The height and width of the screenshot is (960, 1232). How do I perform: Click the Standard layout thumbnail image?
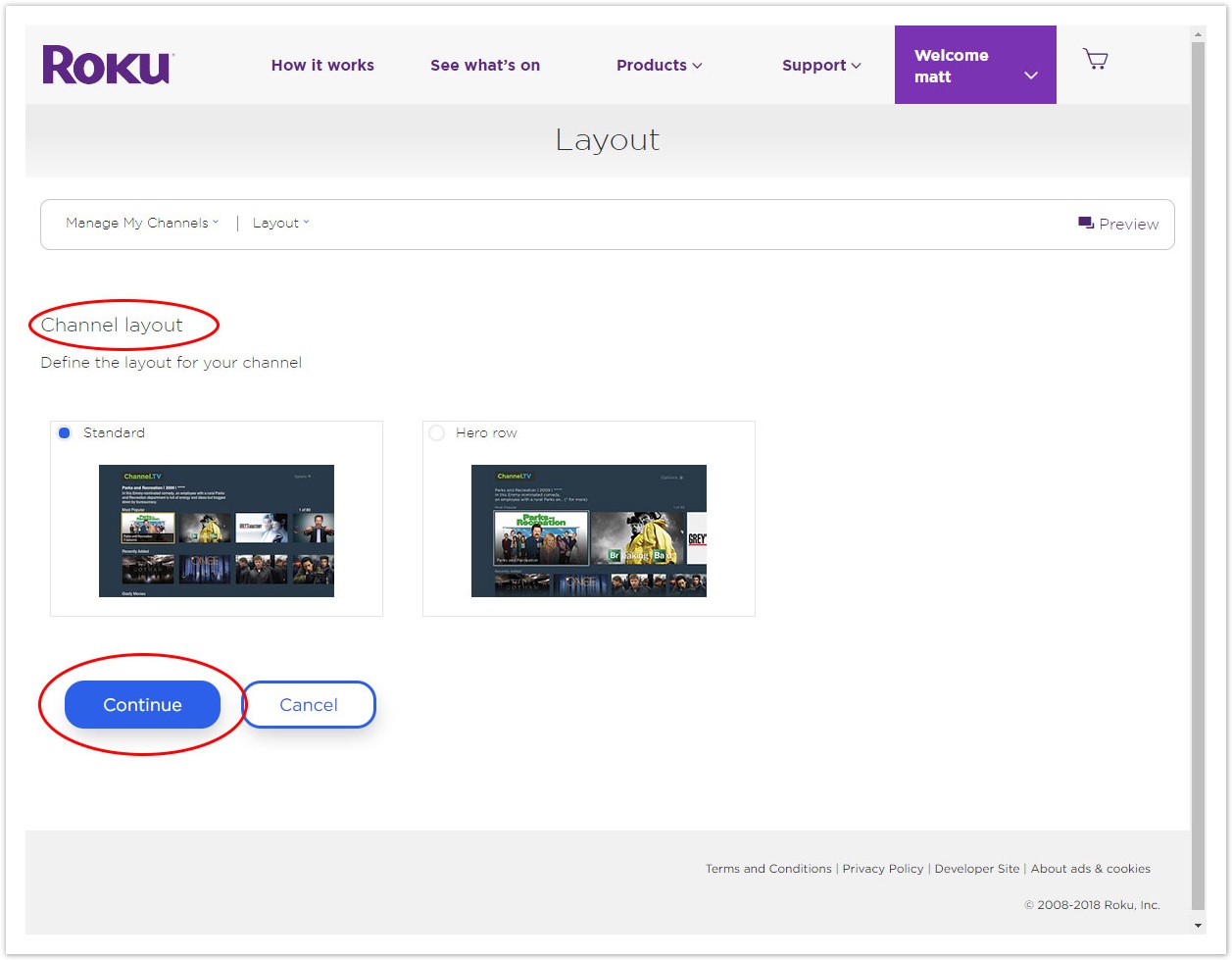(x=217, y=531)
